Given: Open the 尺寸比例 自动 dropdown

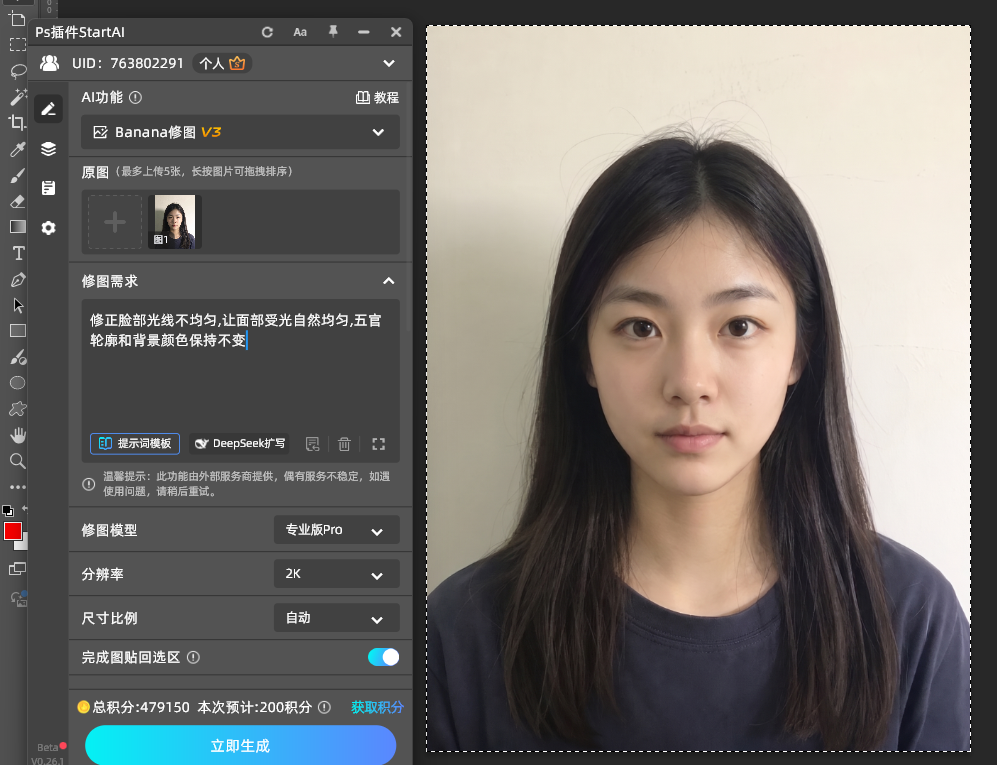Looking at the screenshot, I should click(336, 618).
